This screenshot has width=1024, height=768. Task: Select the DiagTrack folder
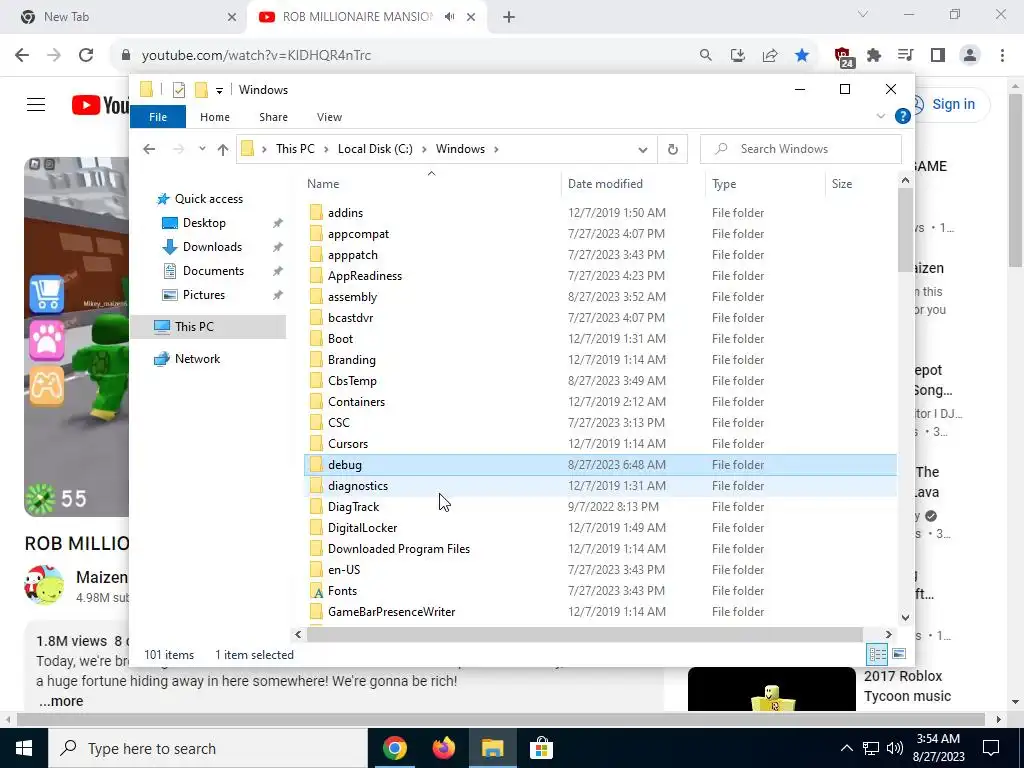point(600,507)
